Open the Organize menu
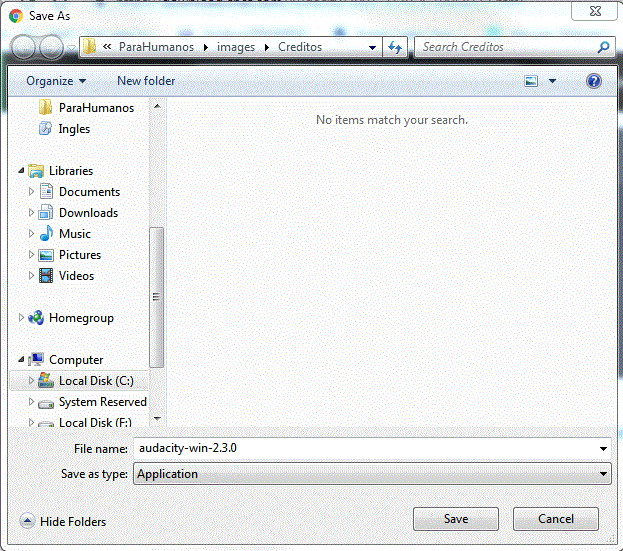This screenshot has width=623, height=551. click(56, 81)
